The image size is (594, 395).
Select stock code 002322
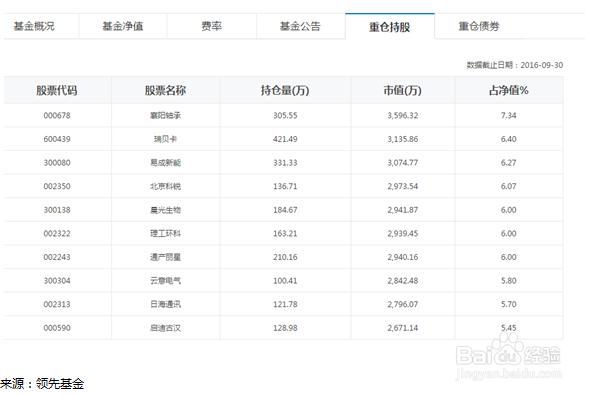57,233
